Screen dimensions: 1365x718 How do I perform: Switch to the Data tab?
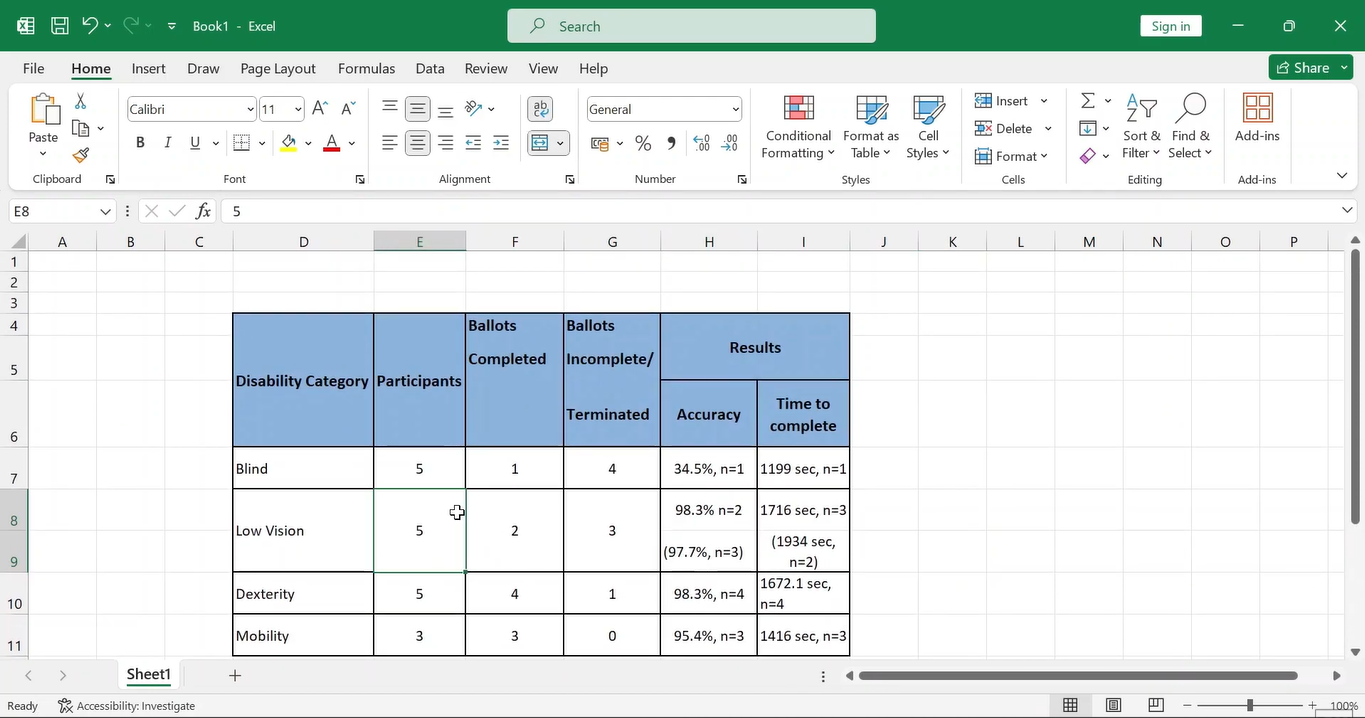(430, 68)
